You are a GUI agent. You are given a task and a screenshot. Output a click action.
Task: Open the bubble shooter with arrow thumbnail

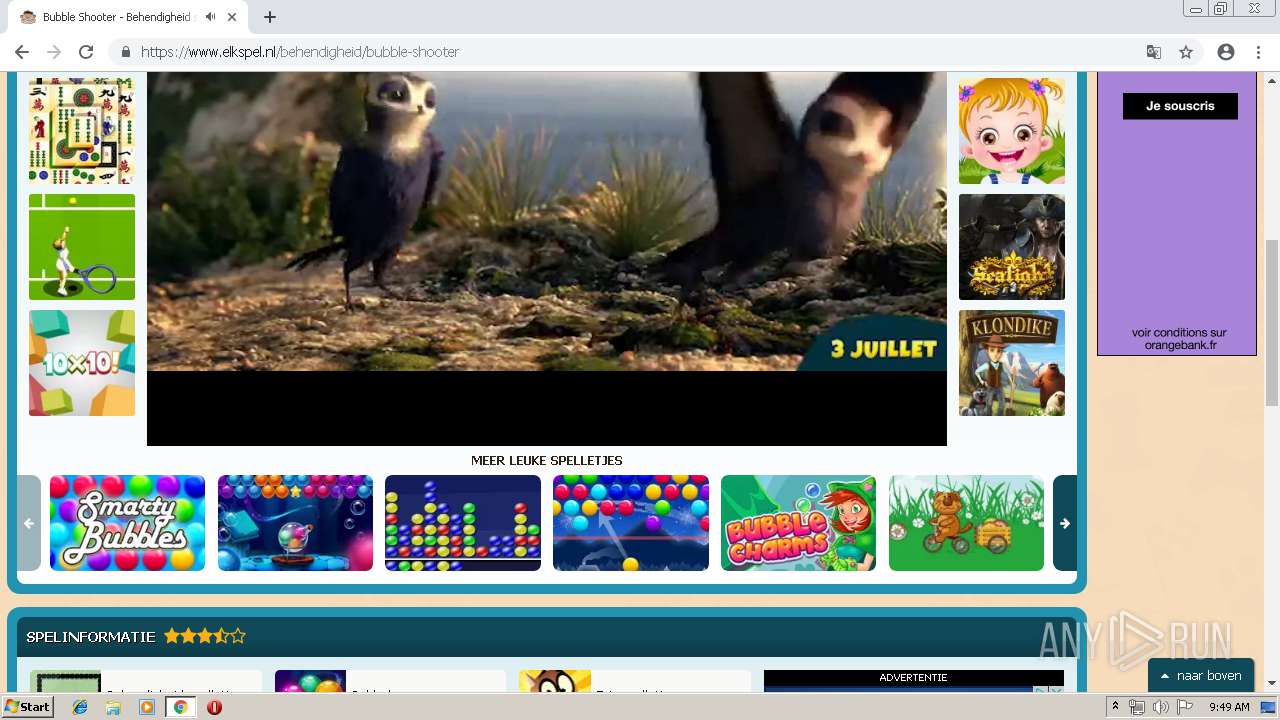(631, 523)
